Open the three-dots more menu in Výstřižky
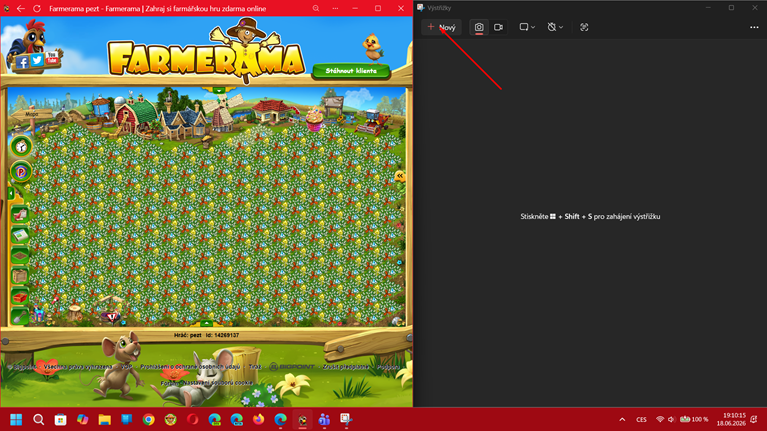Screen dimensions: 767x431 coord(754,27)
